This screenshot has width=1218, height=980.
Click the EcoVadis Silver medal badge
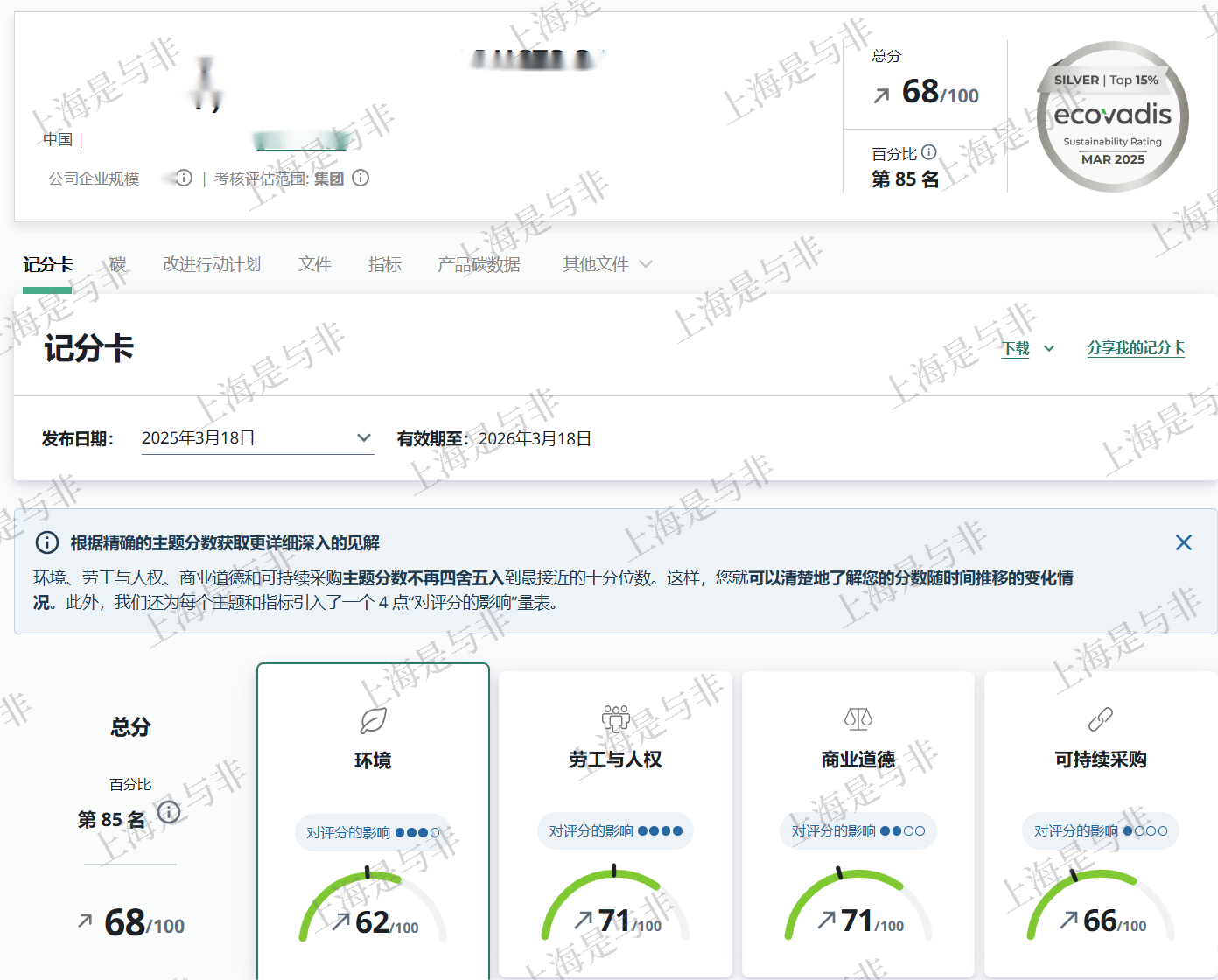(1112, 117)
